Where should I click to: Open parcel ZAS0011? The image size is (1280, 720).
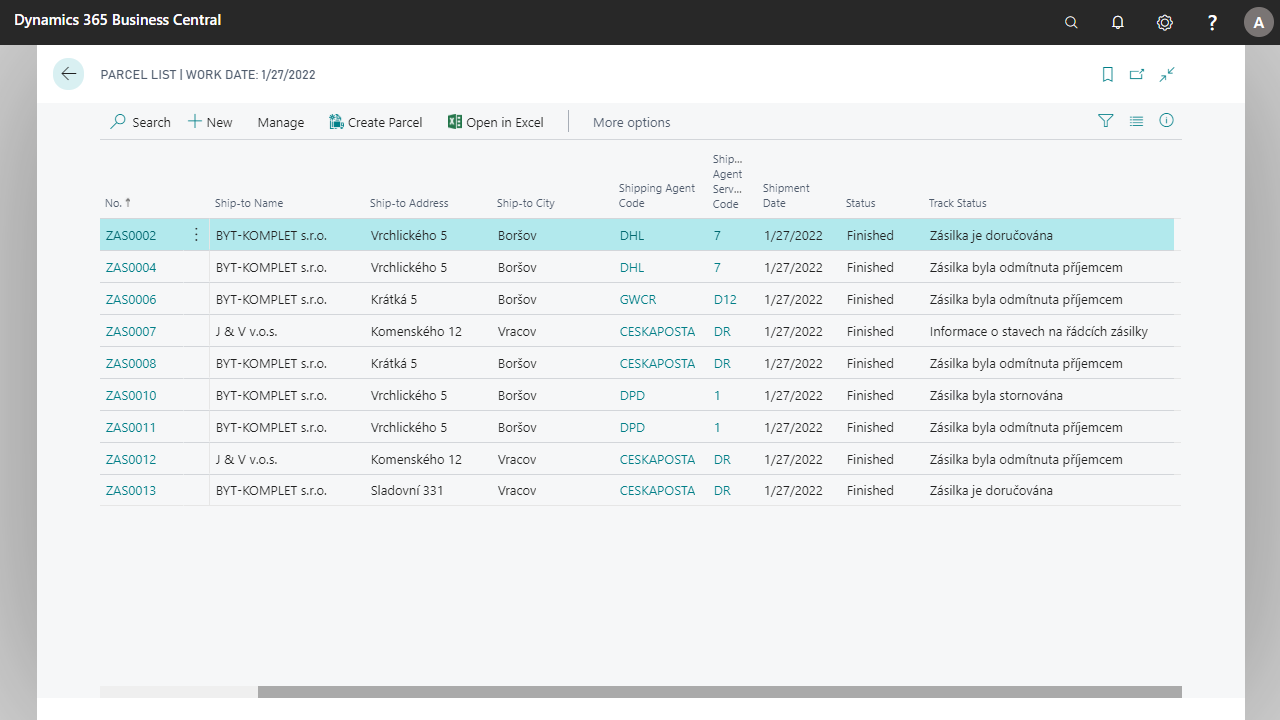(131, 428)
